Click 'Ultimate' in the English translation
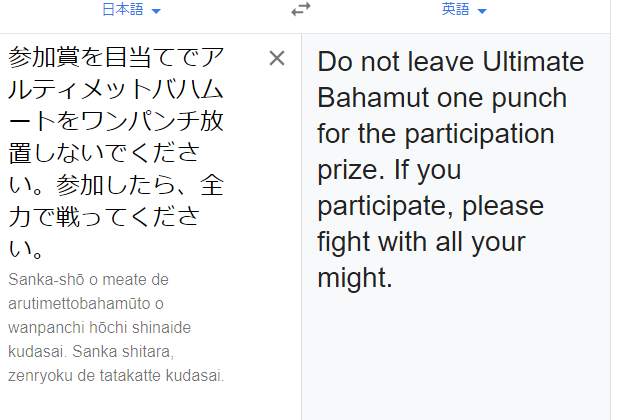The image size is (638, 420). (x=533, y=63)
